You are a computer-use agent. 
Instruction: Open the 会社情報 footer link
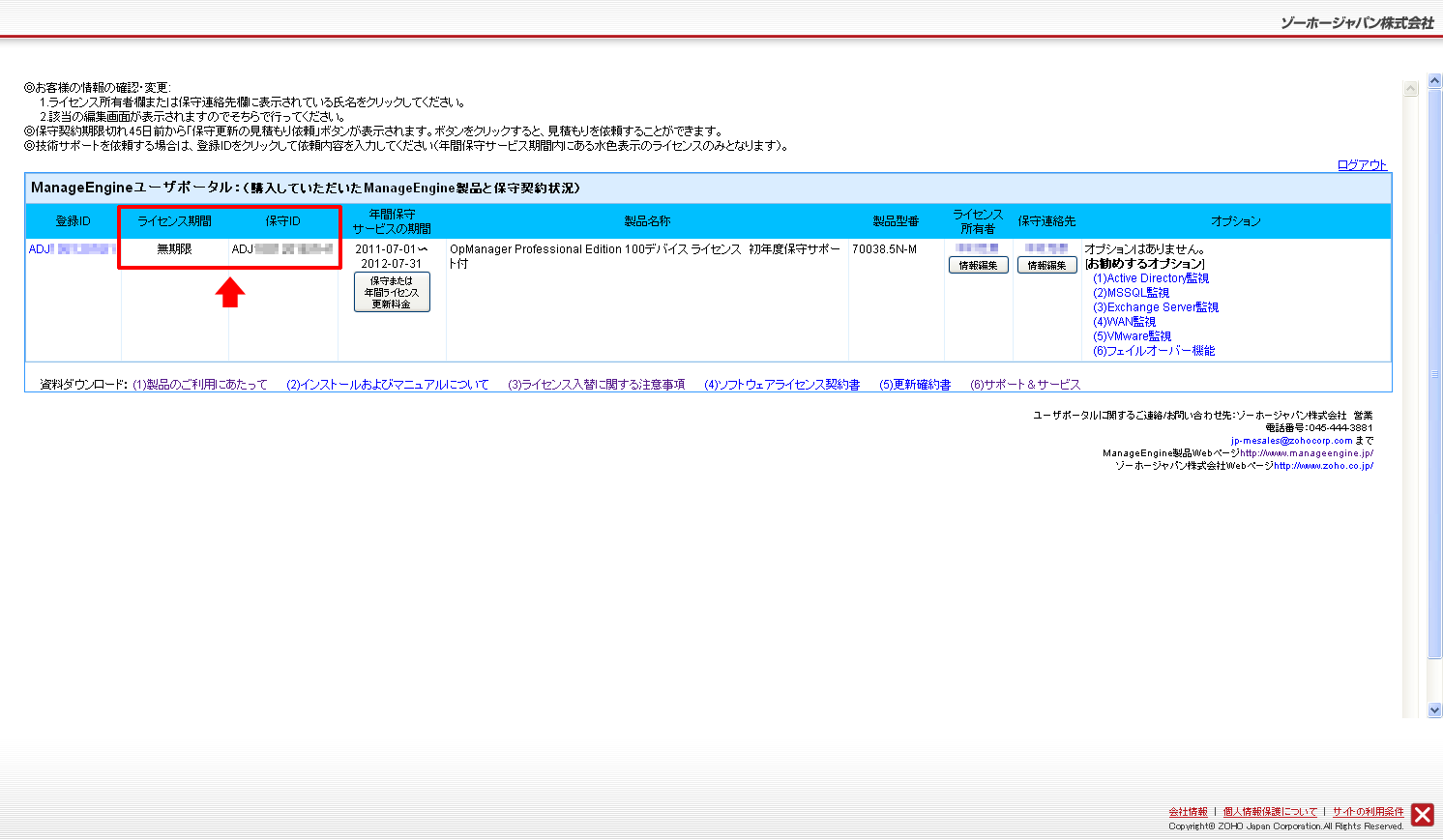click(x=1188, y=812)
